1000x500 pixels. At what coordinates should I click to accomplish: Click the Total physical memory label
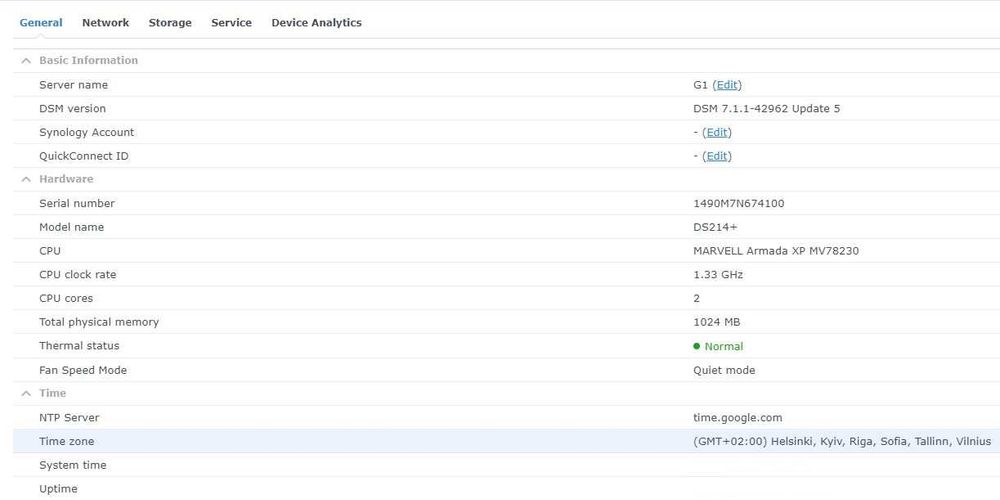pyautogui.click(x=99, y=323)
